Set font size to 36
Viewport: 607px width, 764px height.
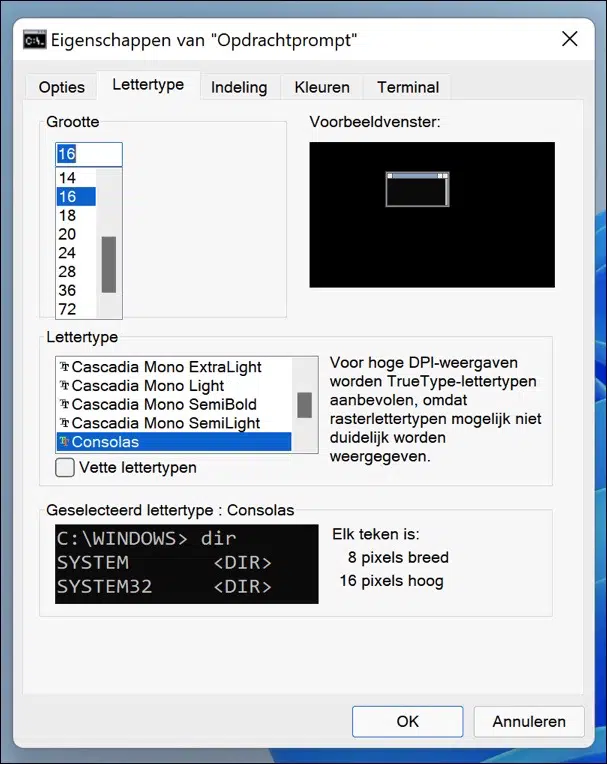click(76, 290)
